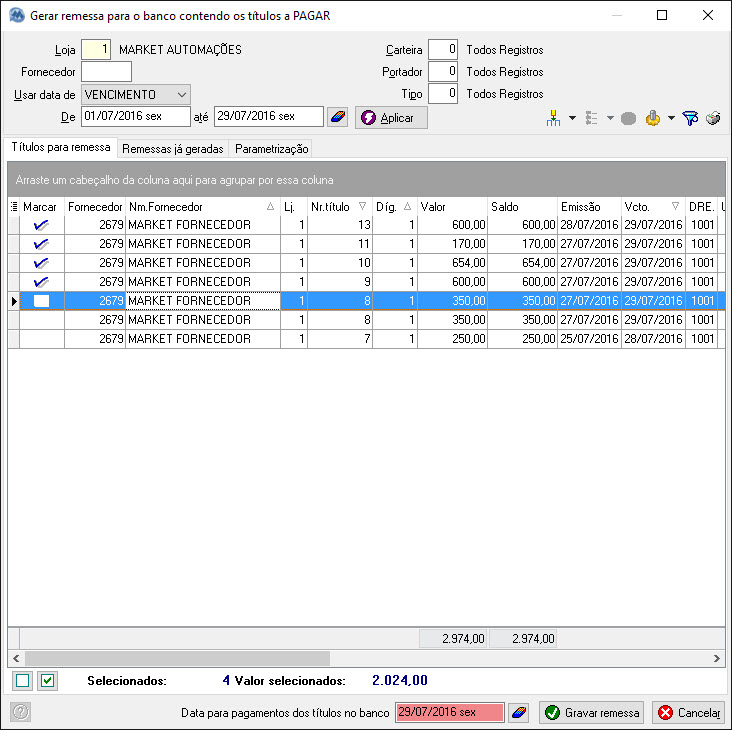Clear the bank payment date with the eraser icon
The image size is (732, 730).
tap(519, 712)
